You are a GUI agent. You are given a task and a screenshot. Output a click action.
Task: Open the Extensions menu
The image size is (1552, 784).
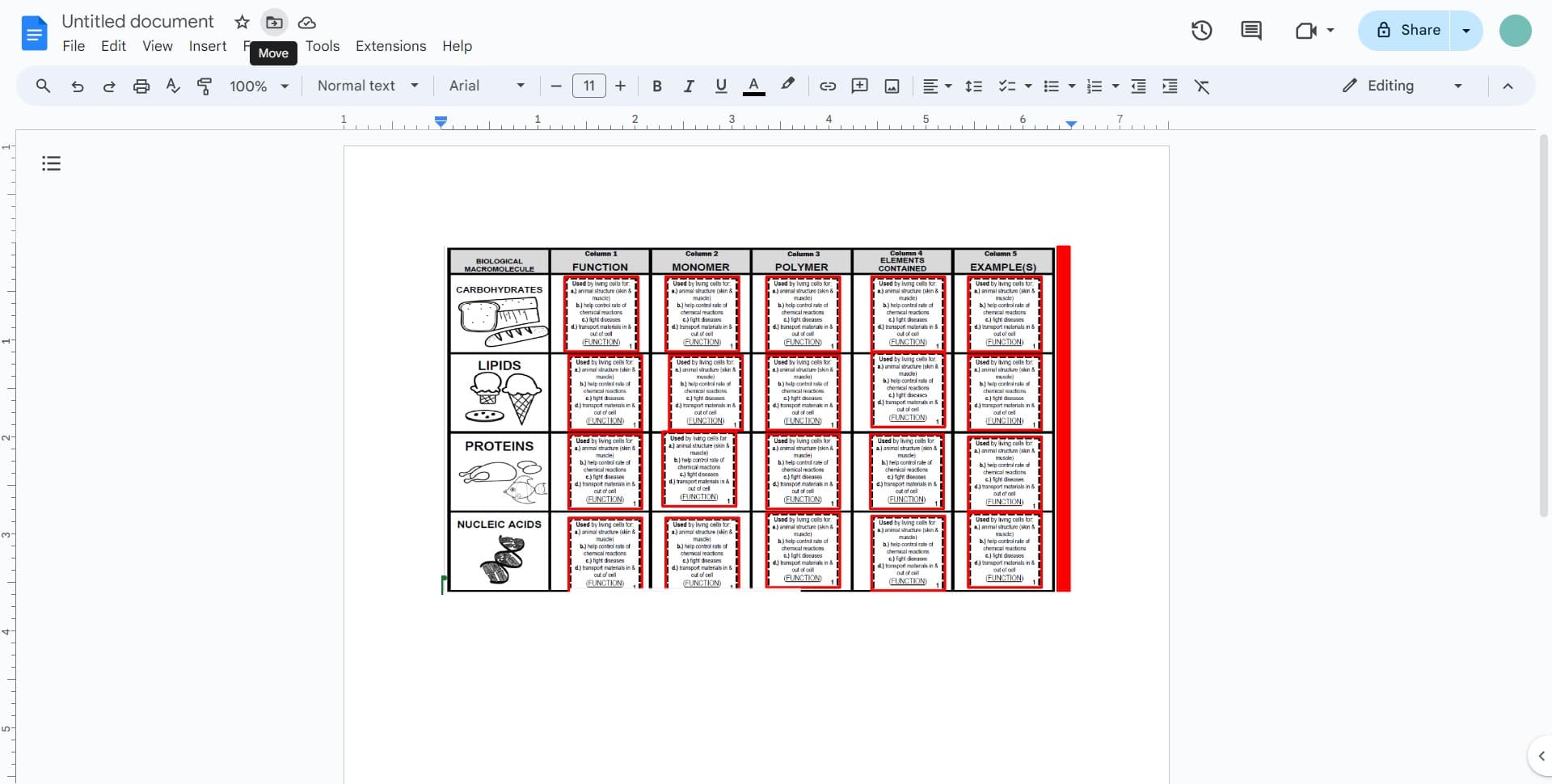click(x=390, y=46)
